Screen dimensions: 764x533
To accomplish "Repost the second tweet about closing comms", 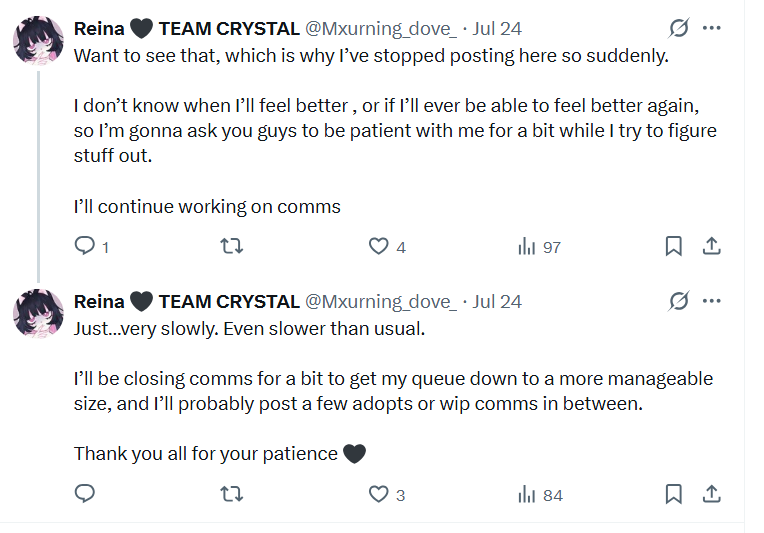I will (x=231, y=494).
